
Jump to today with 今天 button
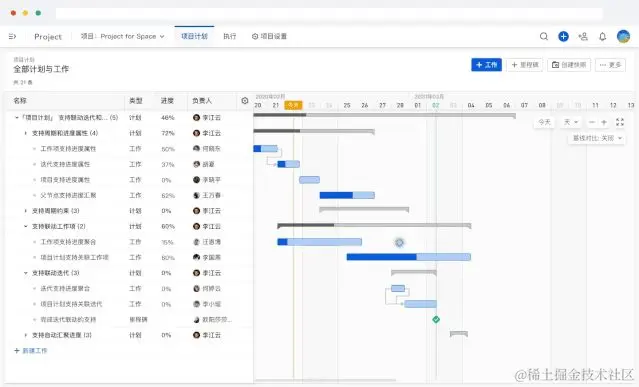544,122
